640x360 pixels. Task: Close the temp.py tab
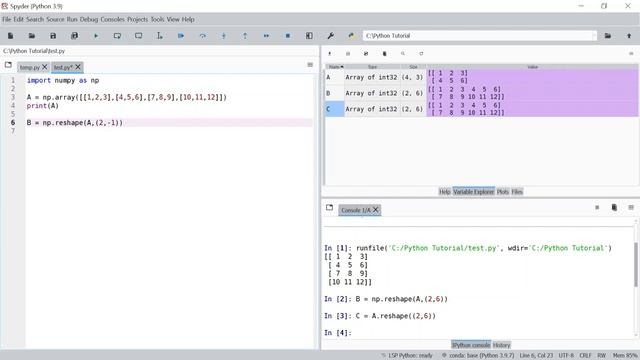click(45, 67)
